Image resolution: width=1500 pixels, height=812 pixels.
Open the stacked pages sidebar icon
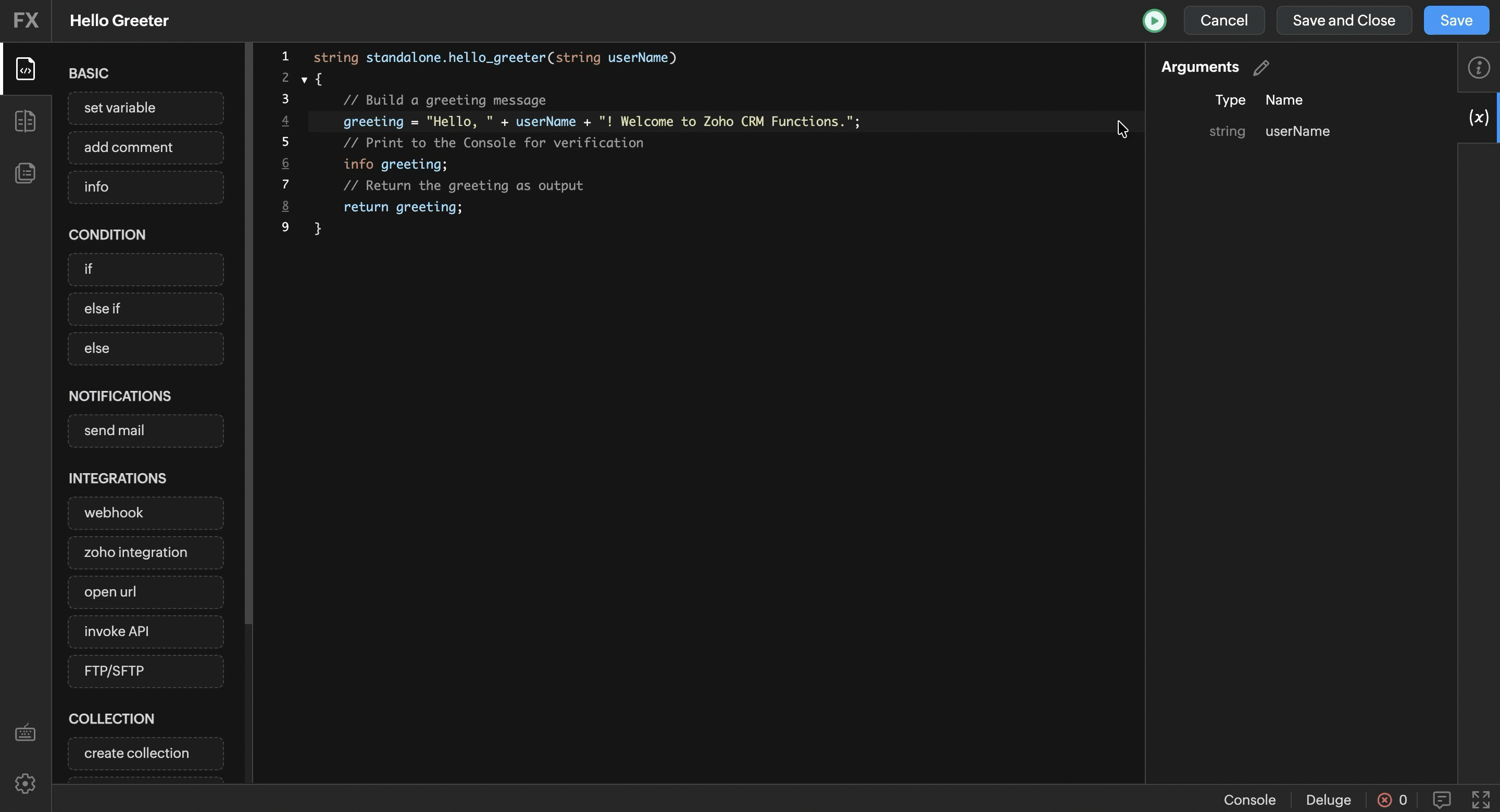pyautogui.click(x=25, y=173)
